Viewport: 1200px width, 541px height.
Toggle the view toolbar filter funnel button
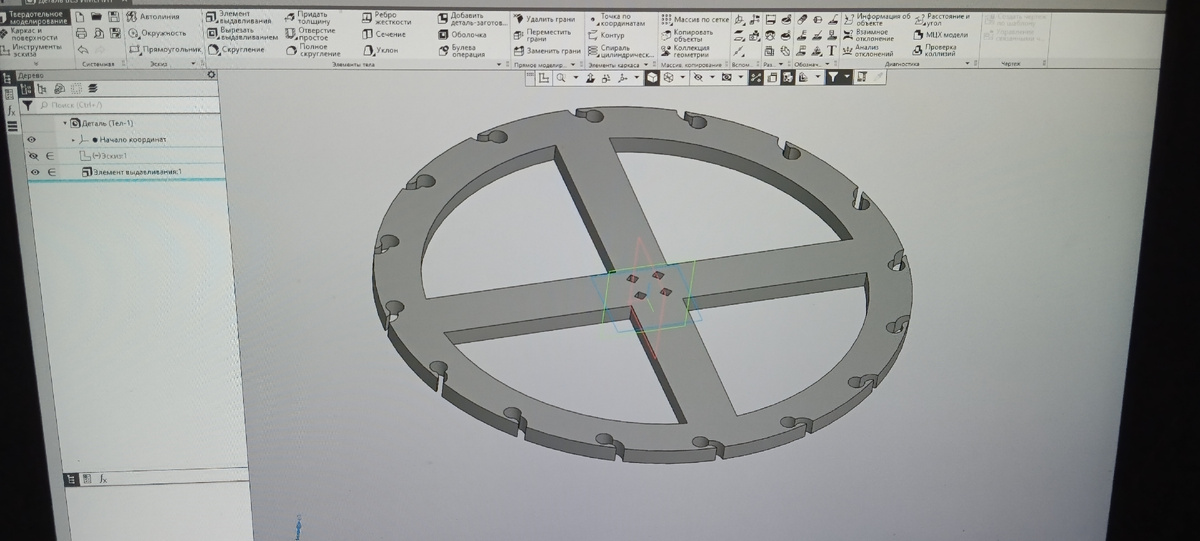tap(832, 77)
